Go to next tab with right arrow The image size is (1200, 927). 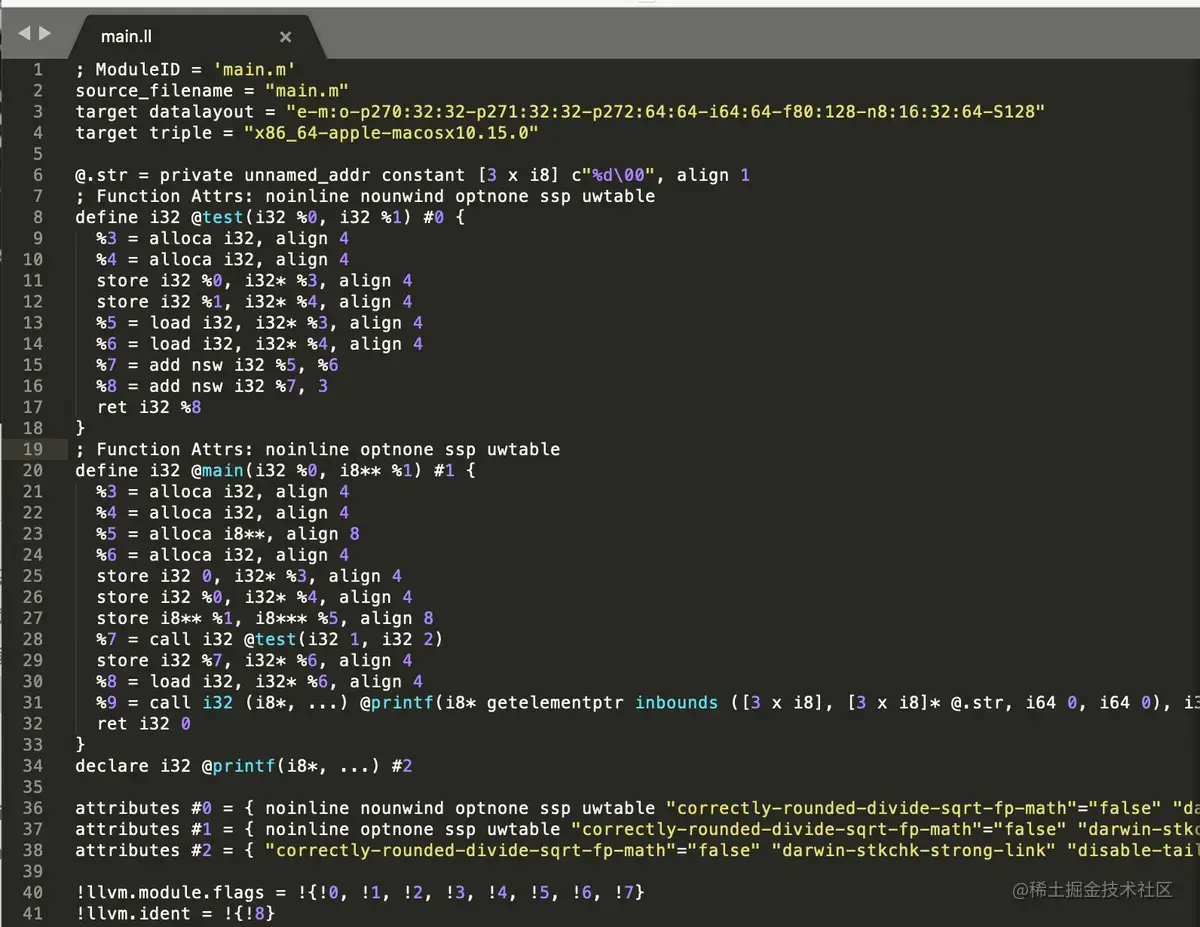click(44, 34)
